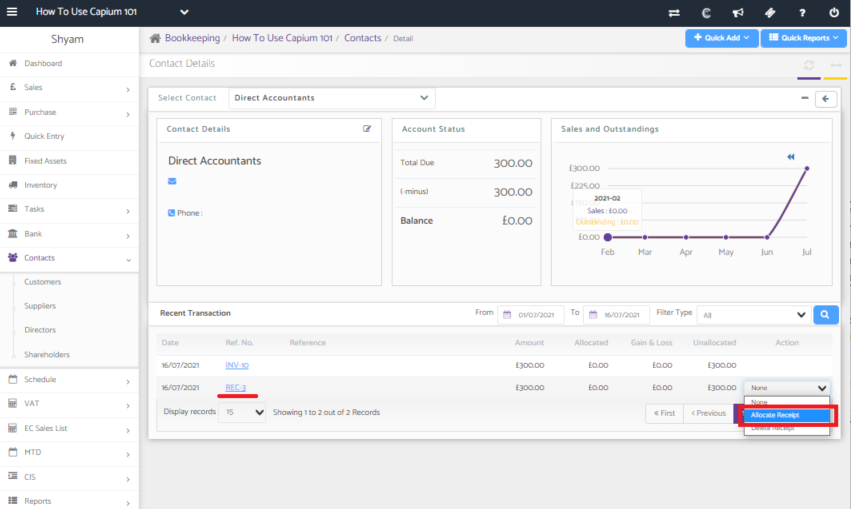This screenshot has height=509, width=851.
Task: Expand the Purchase sidebar menu
Action: (x=69, y=112)
